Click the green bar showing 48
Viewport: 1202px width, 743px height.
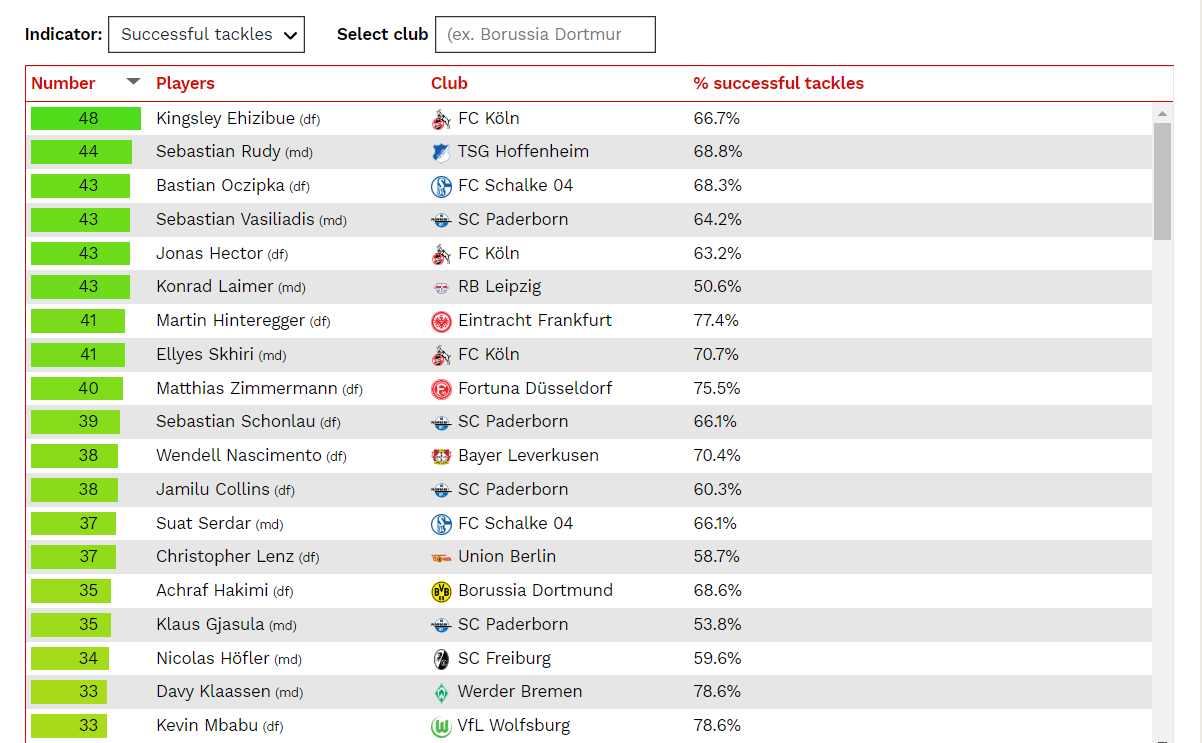[x=86, y=118]
